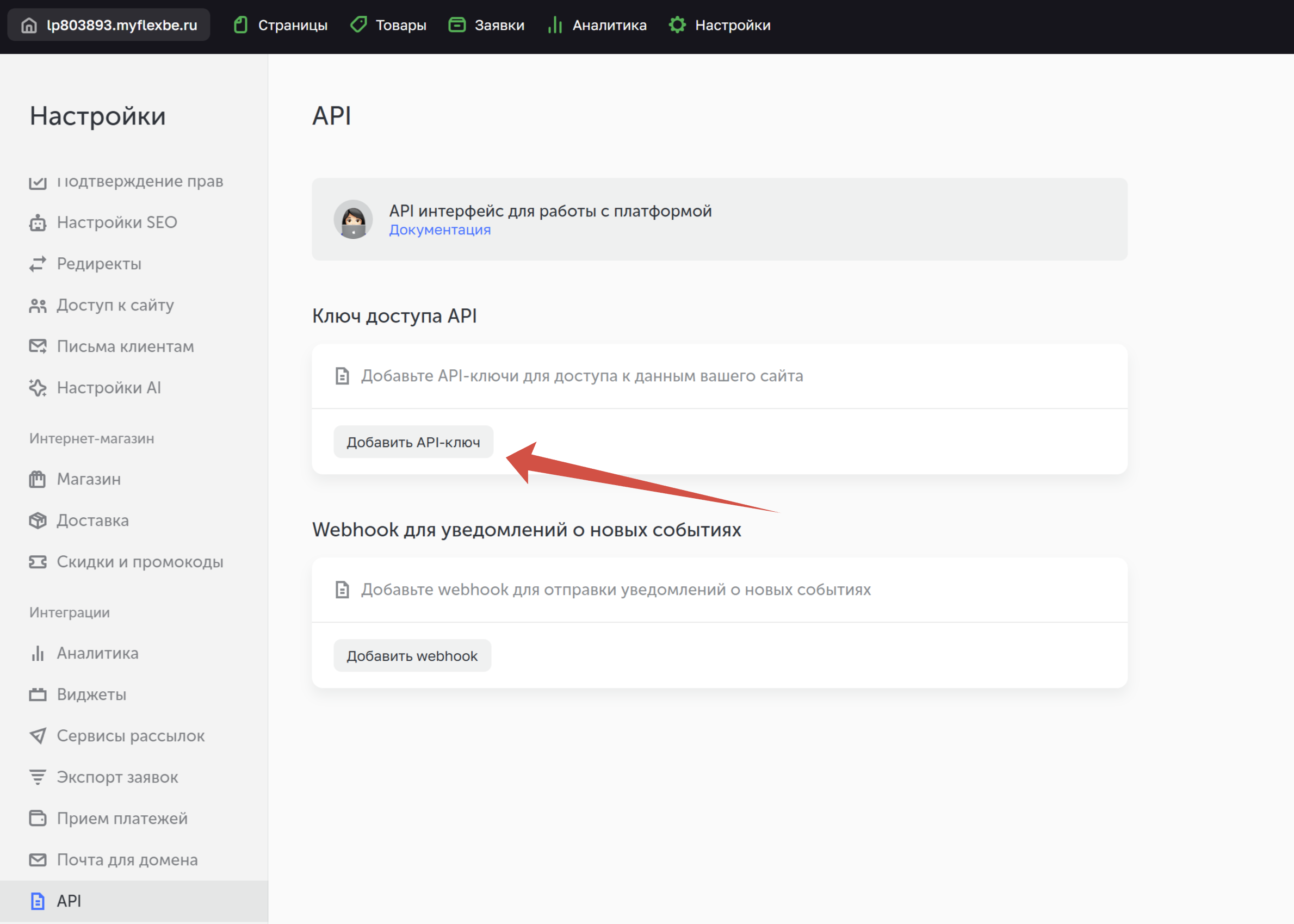Click the sparkle icon for Настройки AI
The width and height of the screenshot is (1294, 924).
[38, 388]
